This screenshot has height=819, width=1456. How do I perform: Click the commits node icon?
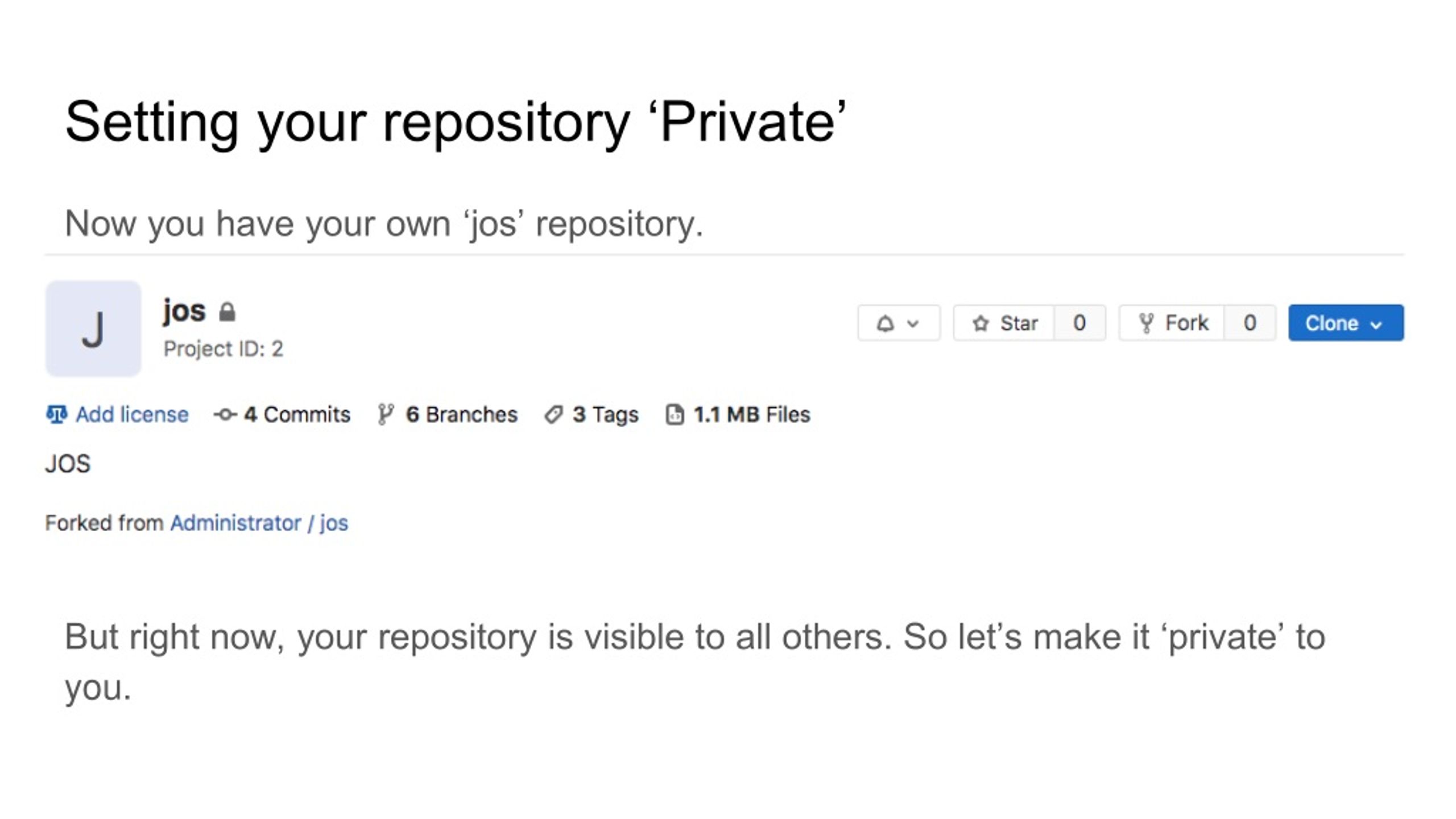225,415
